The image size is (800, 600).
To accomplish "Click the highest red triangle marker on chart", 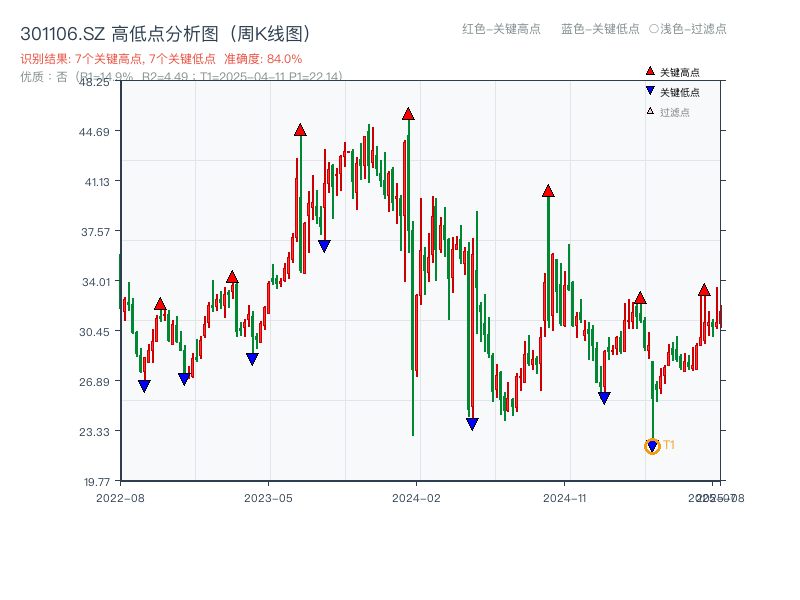I will (407, 114).
